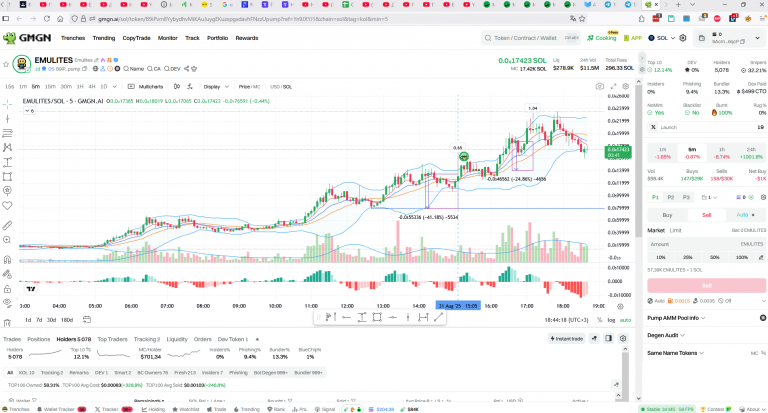Collapse the right side panel arrow
This screenshot has height=413, width=768.
(642, 58)
